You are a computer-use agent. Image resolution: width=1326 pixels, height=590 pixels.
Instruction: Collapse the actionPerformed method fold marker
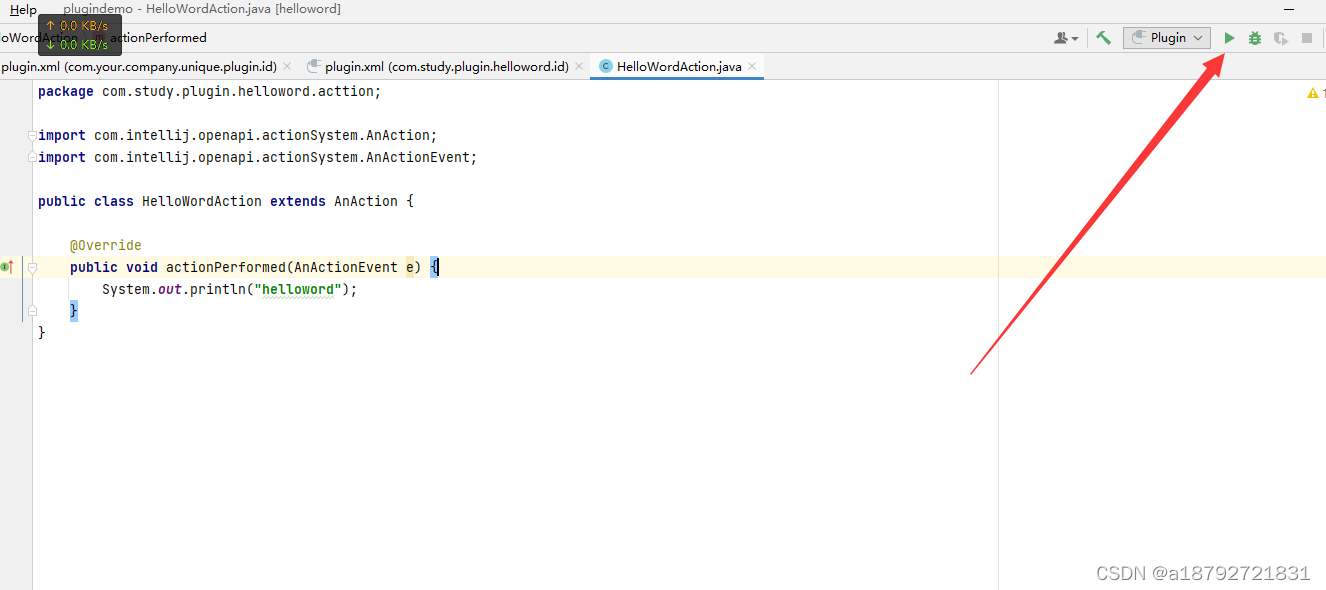coord(32,267)
